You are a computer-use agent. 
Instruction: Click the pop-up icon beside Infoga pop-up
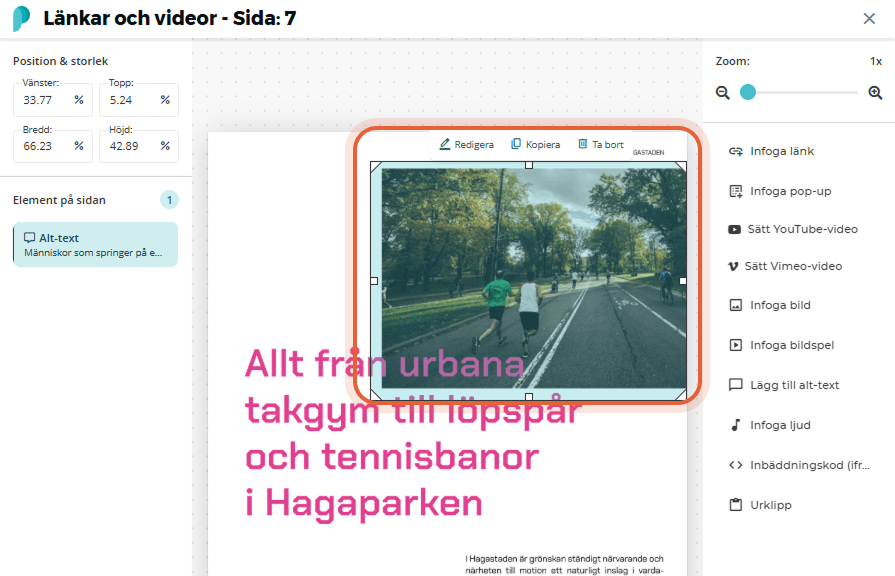click(736, 191)
